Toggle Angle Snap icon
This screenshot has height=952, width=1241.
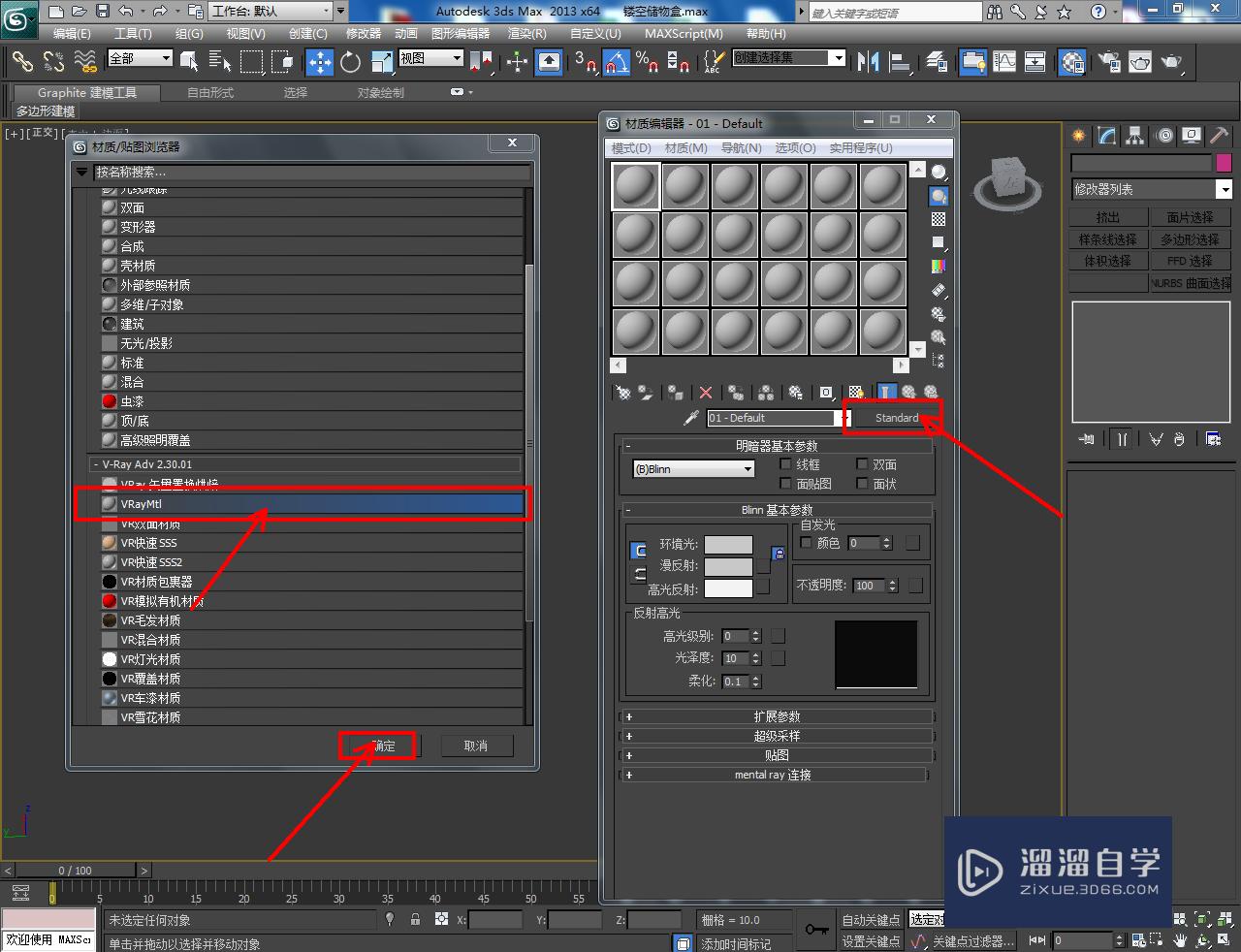click(617, 62)
